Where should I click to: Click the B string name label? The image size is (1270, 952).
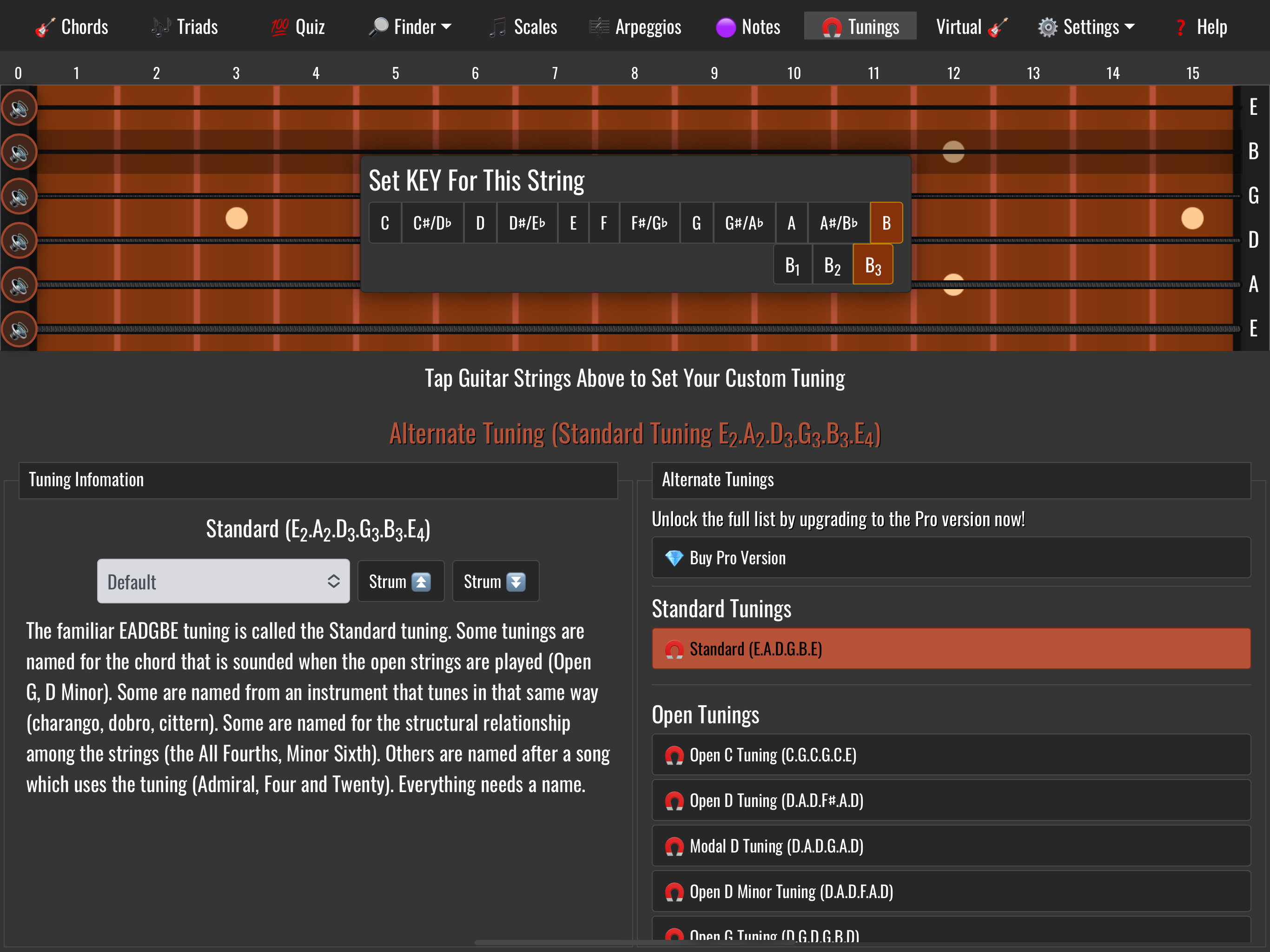pos(1253,151)
